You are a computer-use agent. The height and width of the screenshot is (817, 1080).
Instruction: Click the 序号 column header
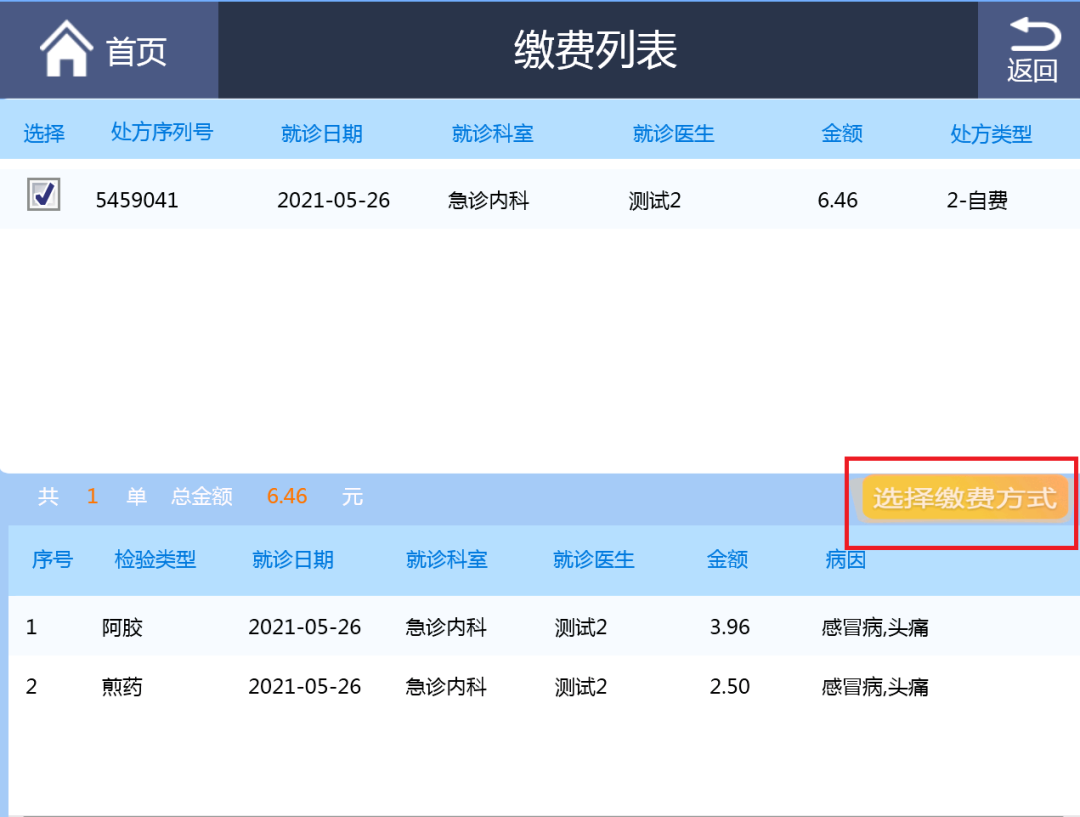[x=52, y=559]
